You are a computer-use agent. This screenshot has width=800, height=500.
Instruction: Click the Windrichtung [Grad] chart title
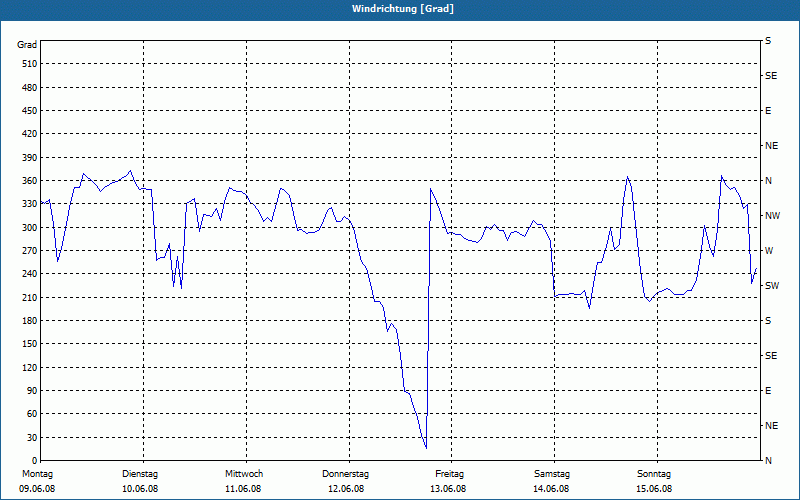(x=403, y=9)
